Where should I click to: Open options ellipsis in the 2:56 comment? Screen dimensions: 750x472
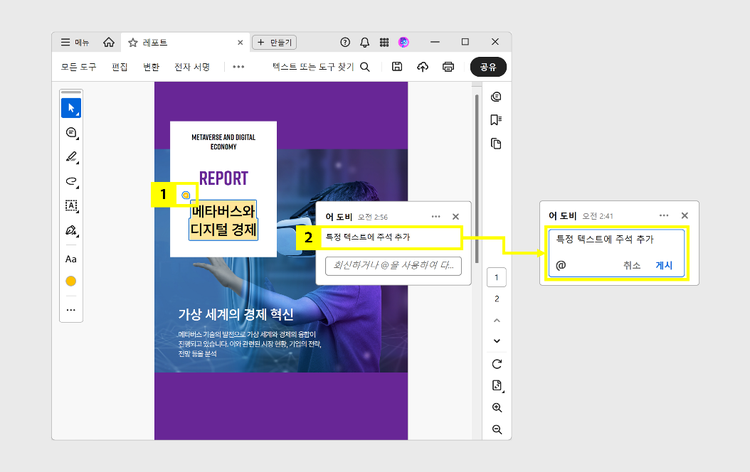(x=436, y=217)
